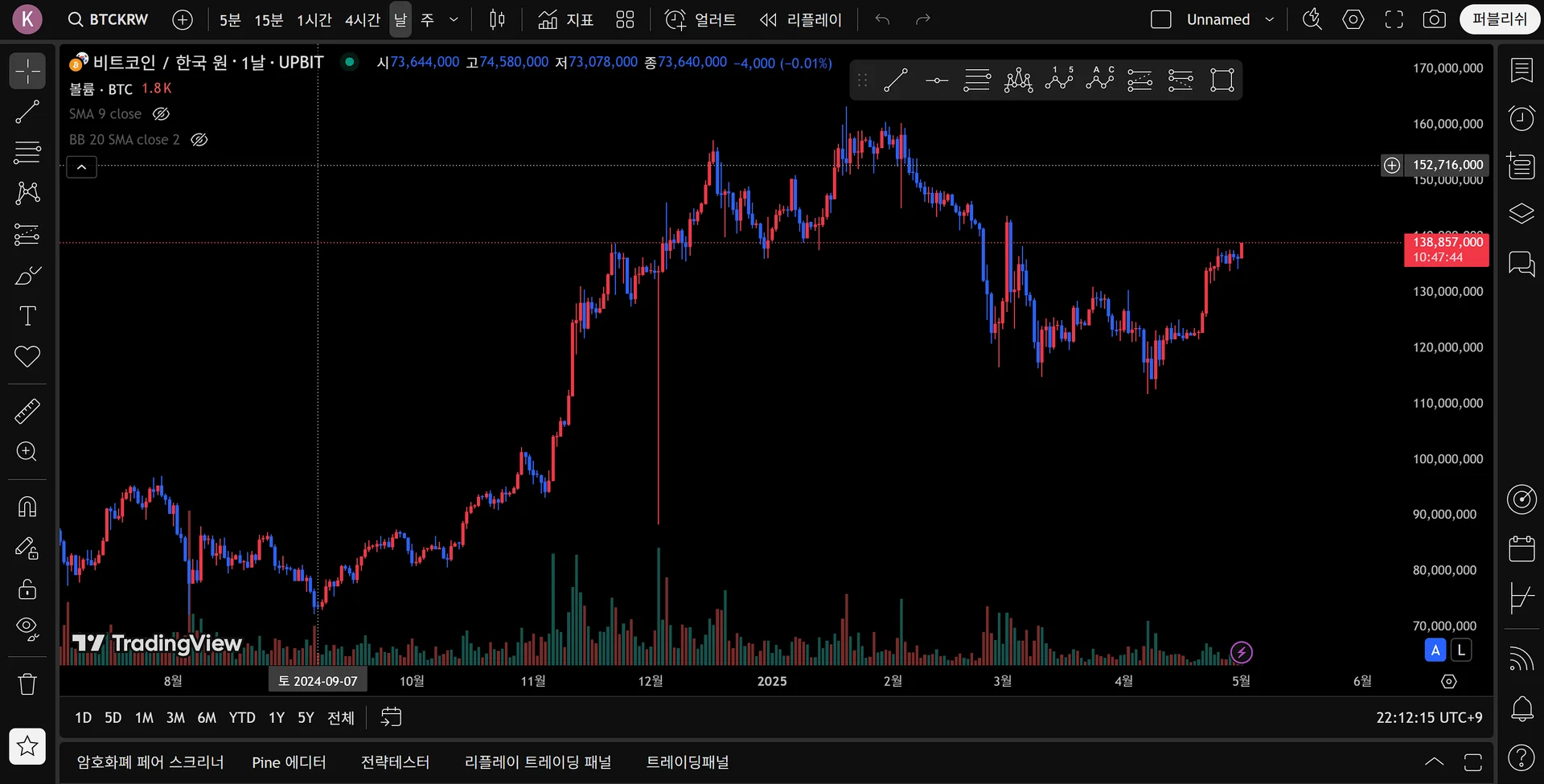The height and width of the screenshot is (784, 1544).
Task: Open the alerts clock panel
Action: (x=1521, y=118)
